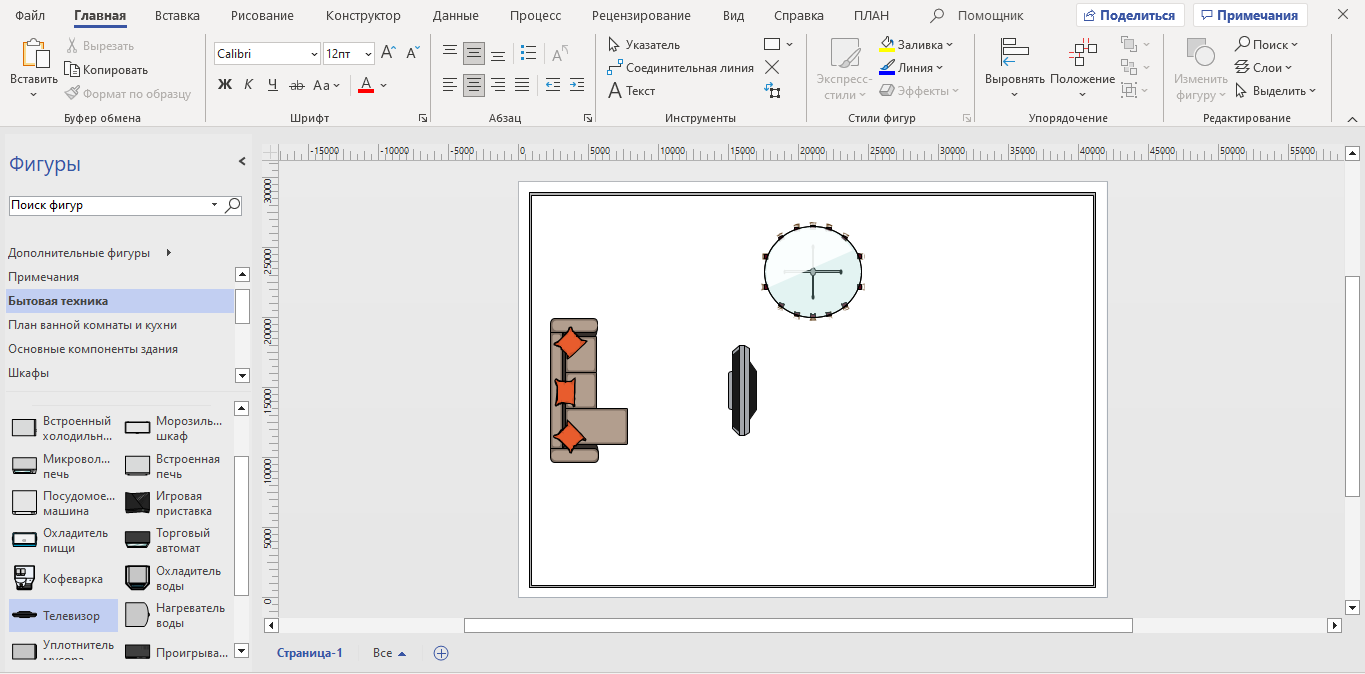Toggle underline formatting (Ч)
The image size is (1365, 674).
(x=272, y=85)
